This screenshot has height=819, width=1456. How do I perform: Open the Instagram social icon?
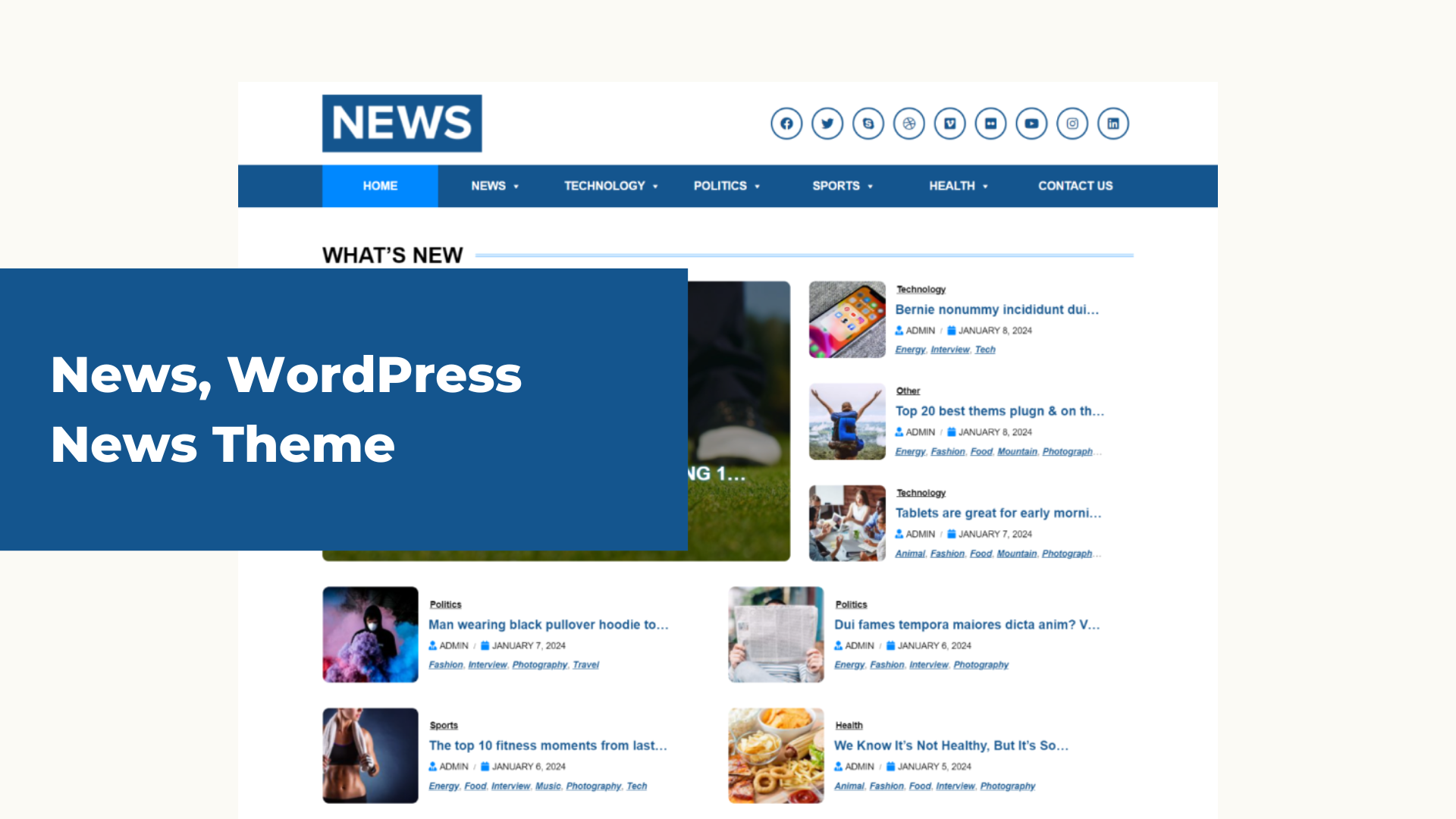pyautogui.click(x=1072, y=124)
